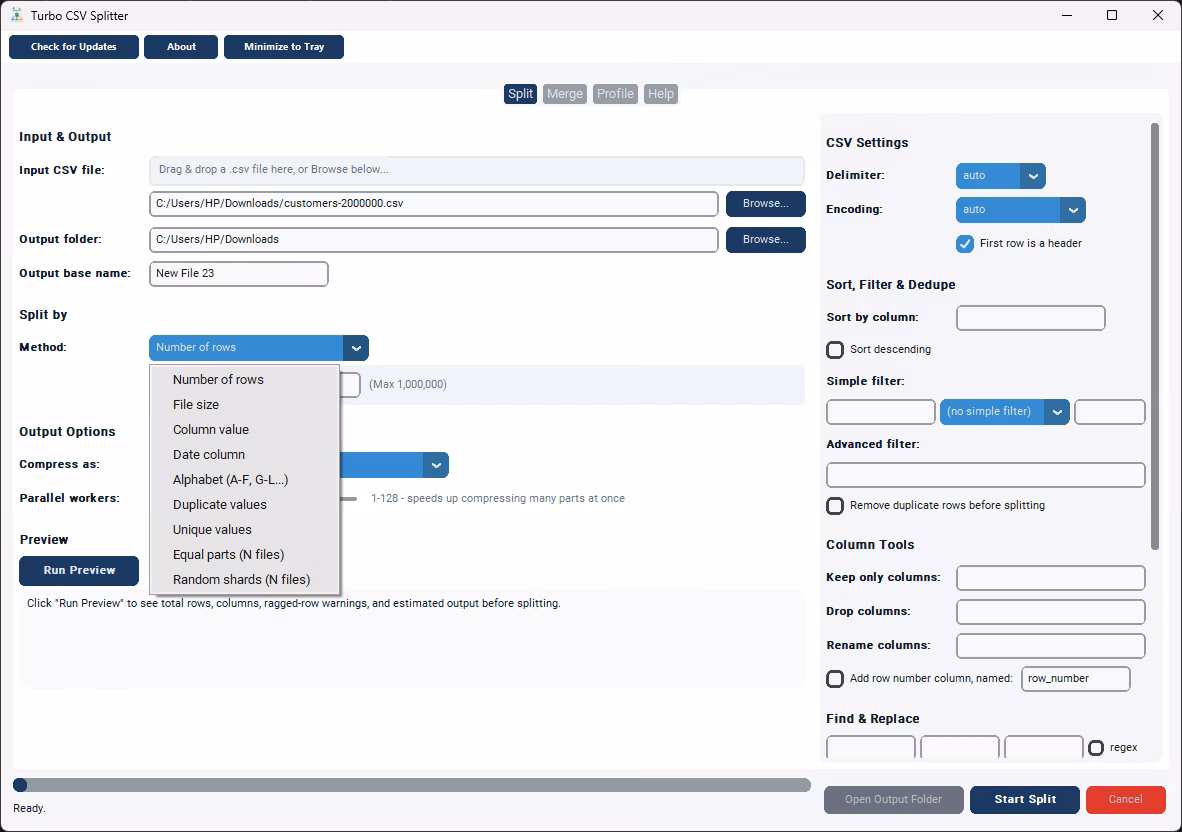Click the '(Max 1,000,000)' hint text
Viewport: 1182px width, 832px height.
click(408, 384)
